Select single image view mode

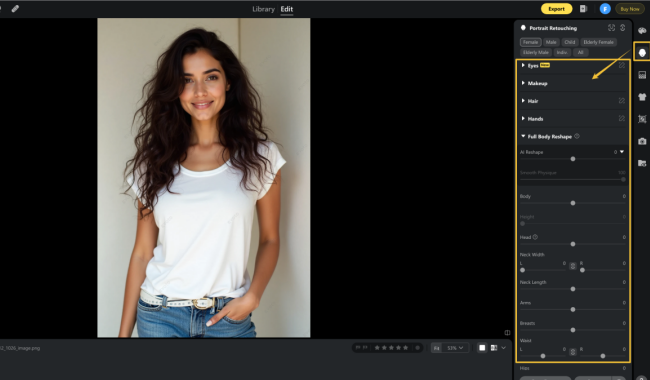click(482, 348)
